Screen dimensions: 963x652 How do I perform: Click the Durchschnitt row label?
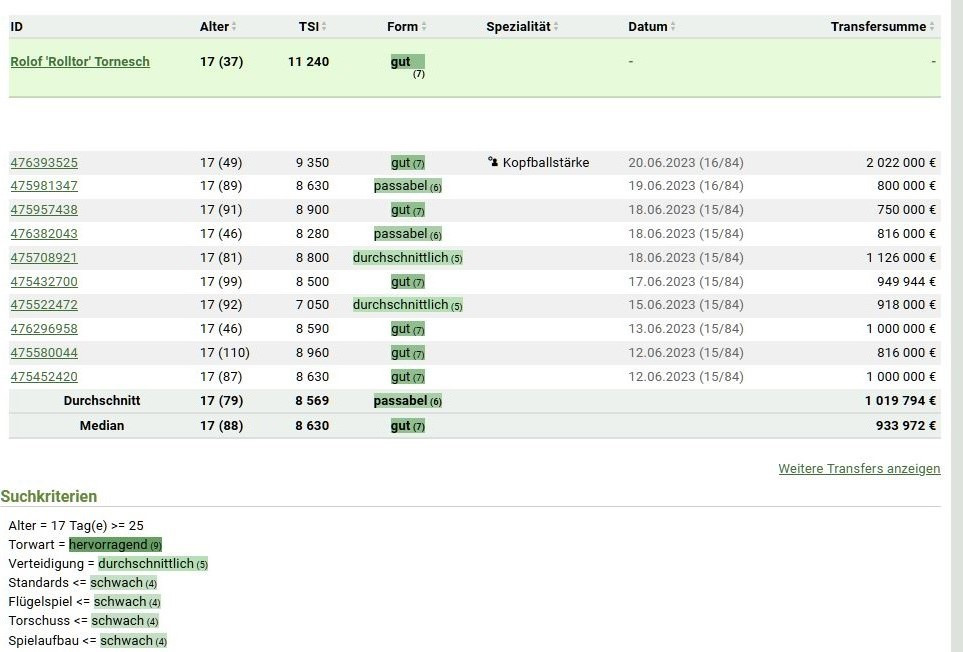pyautogui.click(x=102, y=400)
